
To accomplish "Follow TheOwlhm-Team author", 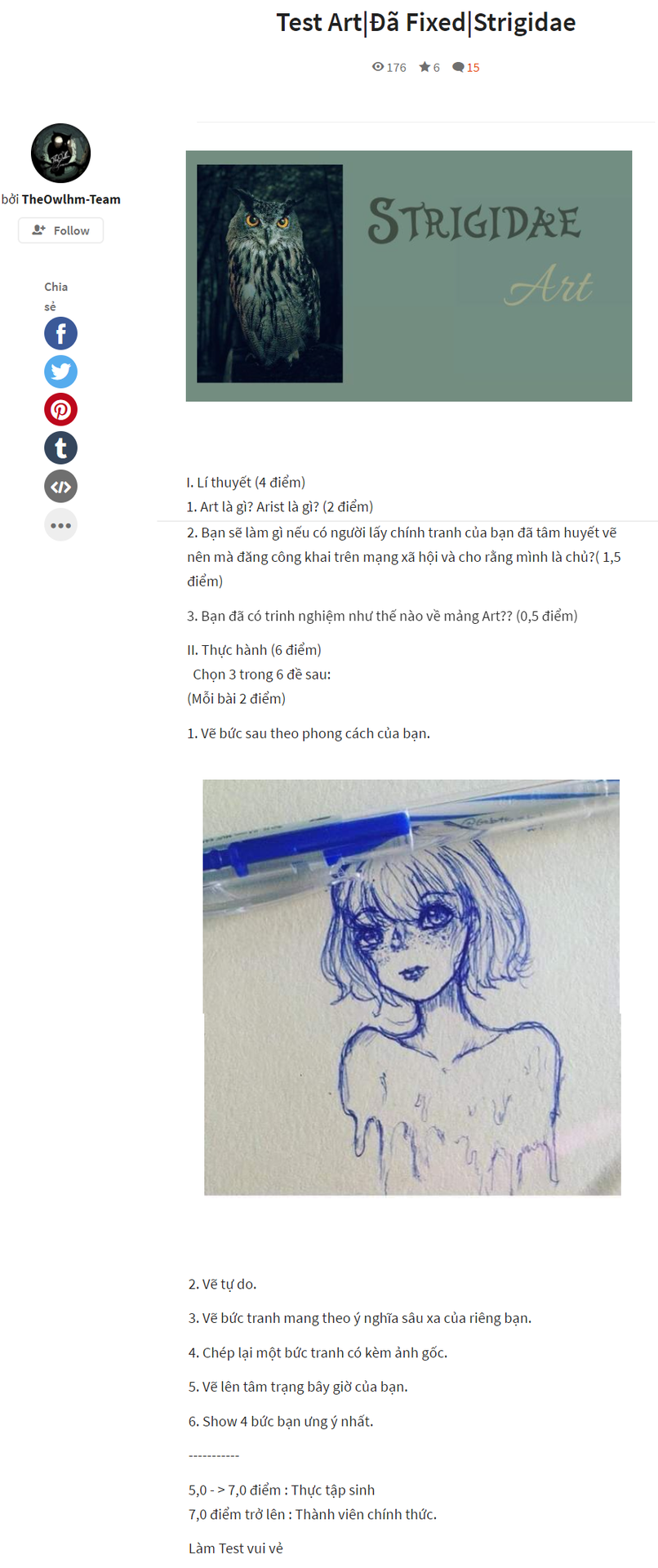I will [x=60, y=230].
